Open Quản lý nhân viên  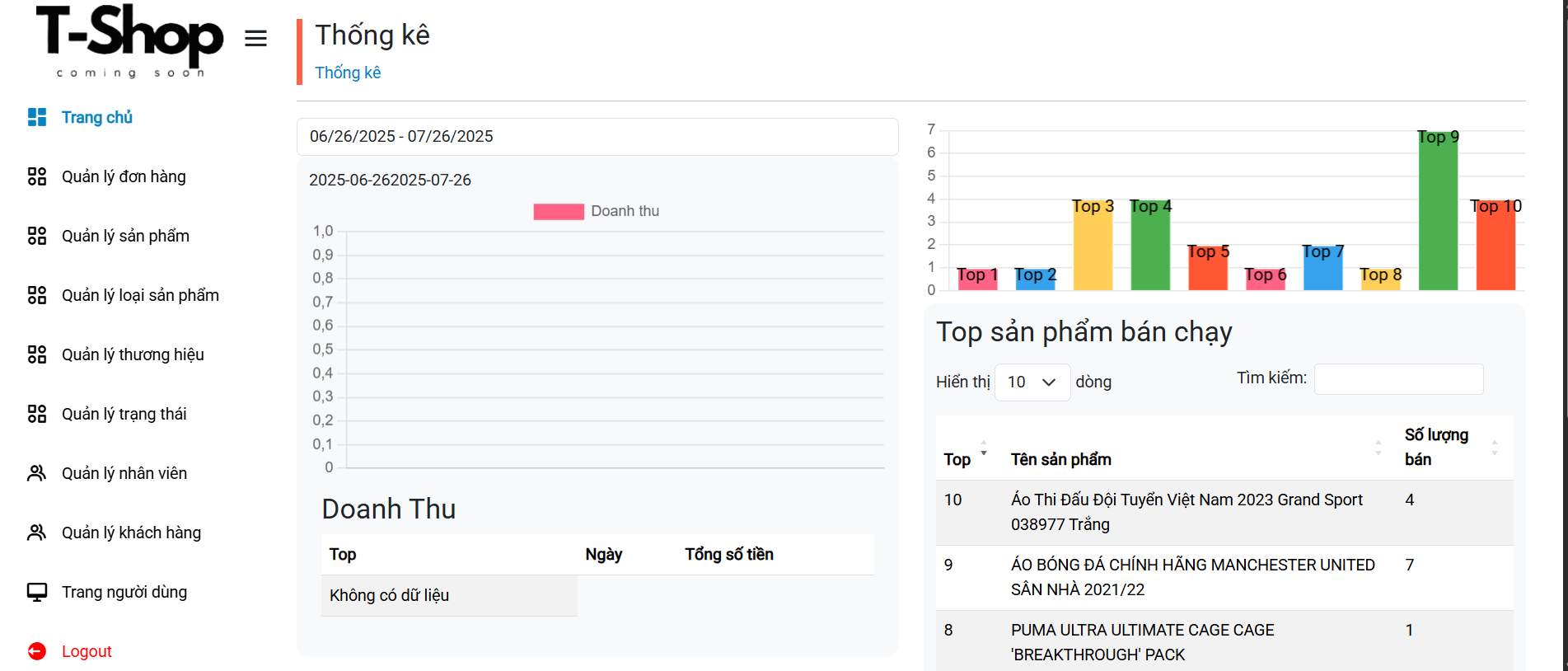coord(124,473)
